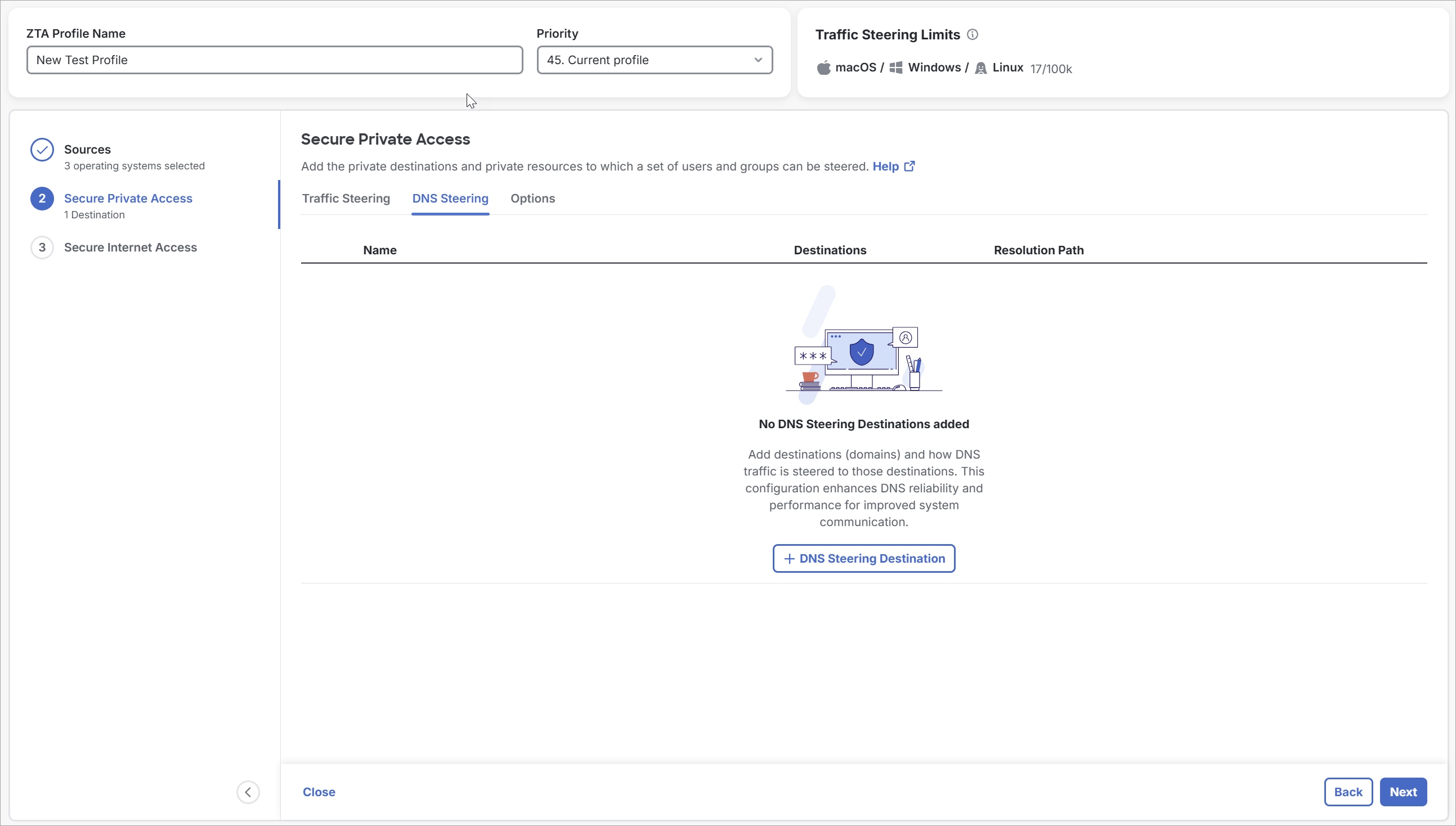The width and height of the screenshot is (1456, 826).
Task: Click the Sources completed checkmark icon
Action: tap(42, 150)
